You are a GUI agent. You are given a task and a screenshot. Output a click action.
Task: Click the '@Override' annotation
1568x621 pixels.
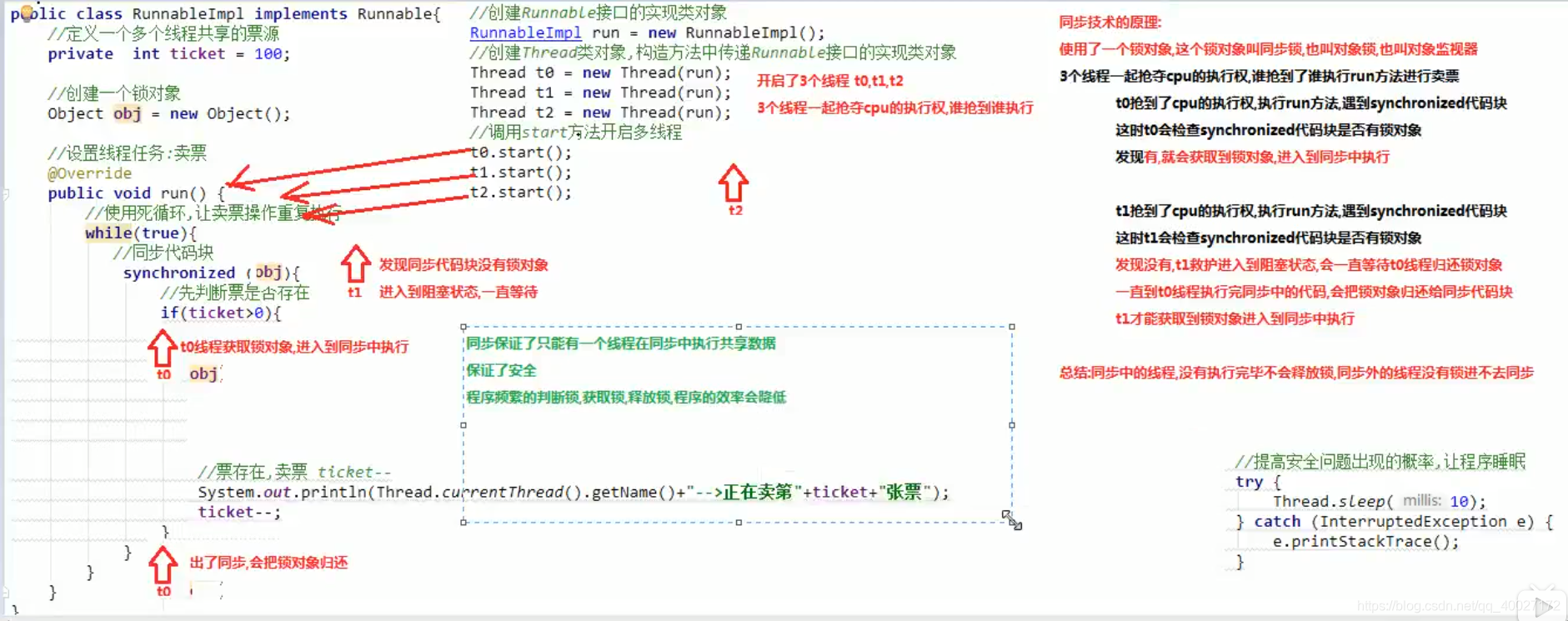(x=89, y=173)
